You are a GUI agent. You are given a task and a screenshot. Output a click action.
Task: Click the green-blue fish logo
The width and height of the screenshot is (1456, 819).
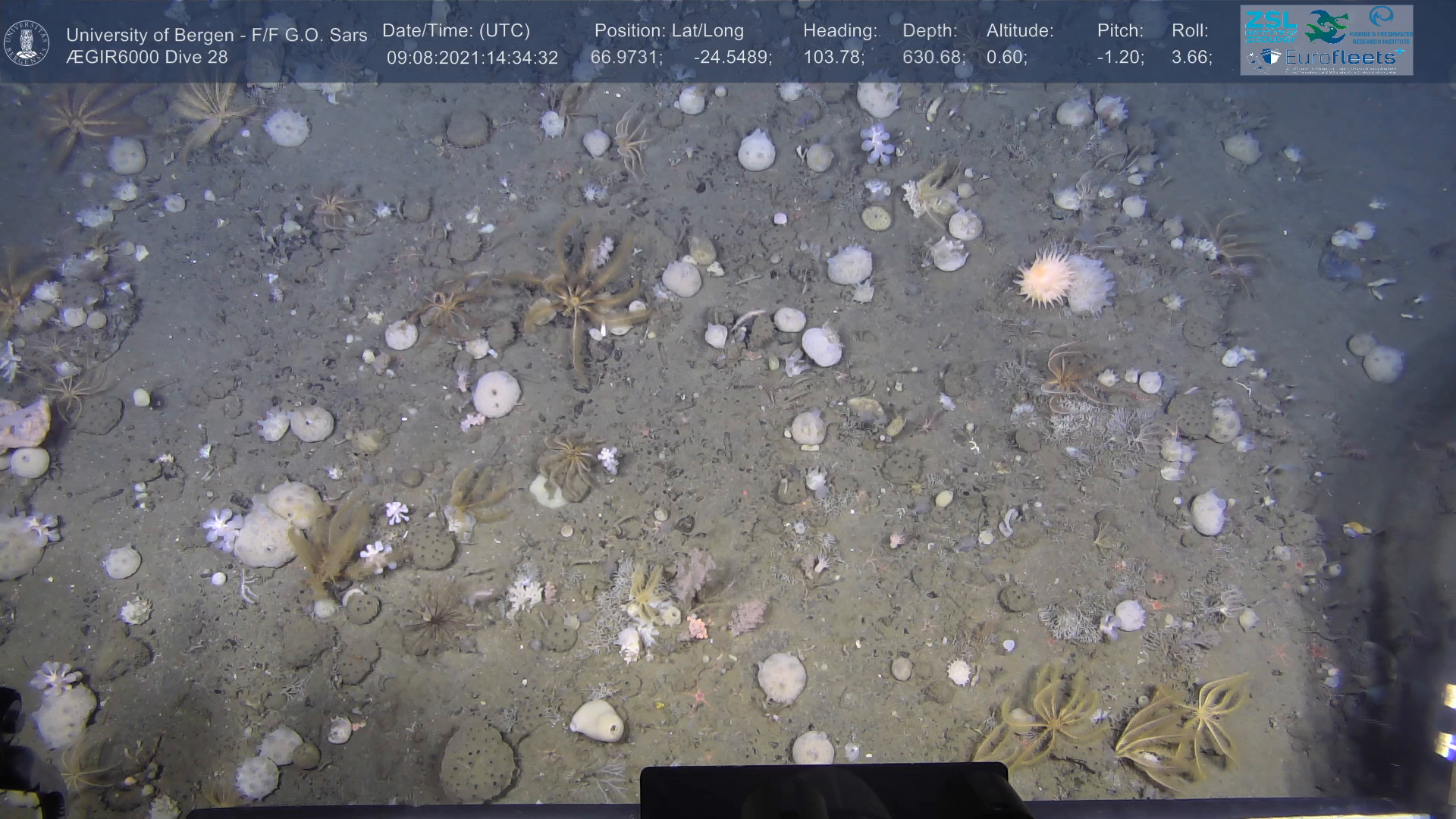[x=1327, y=27]
